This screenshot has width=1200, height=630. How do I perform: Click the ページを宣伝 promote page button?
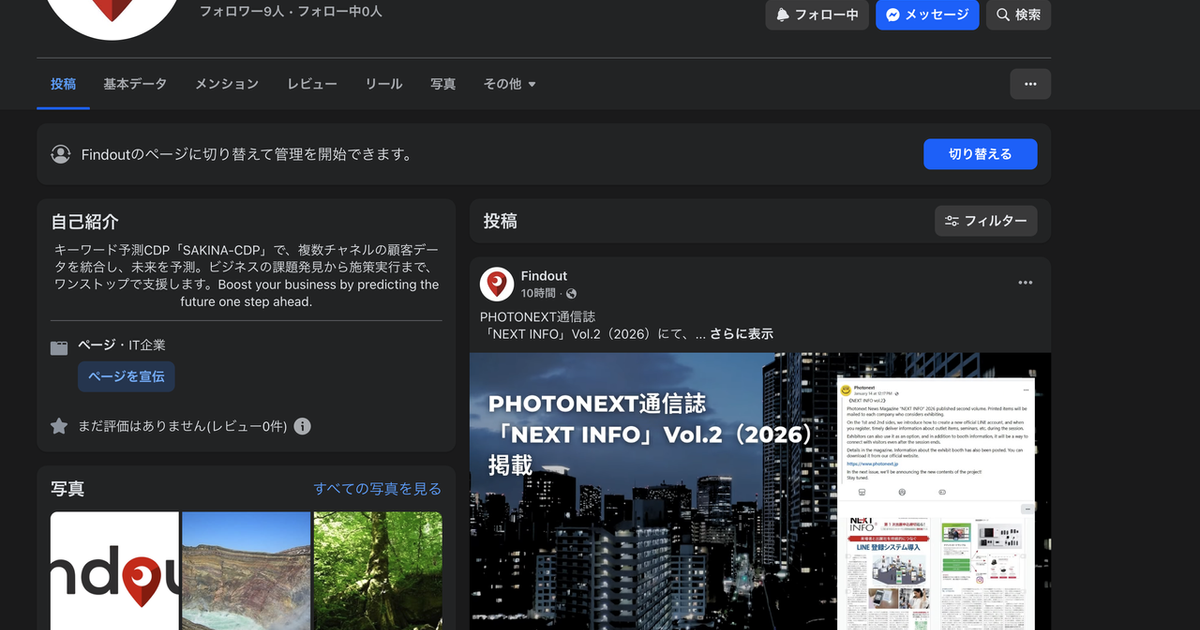pos(127,376)
